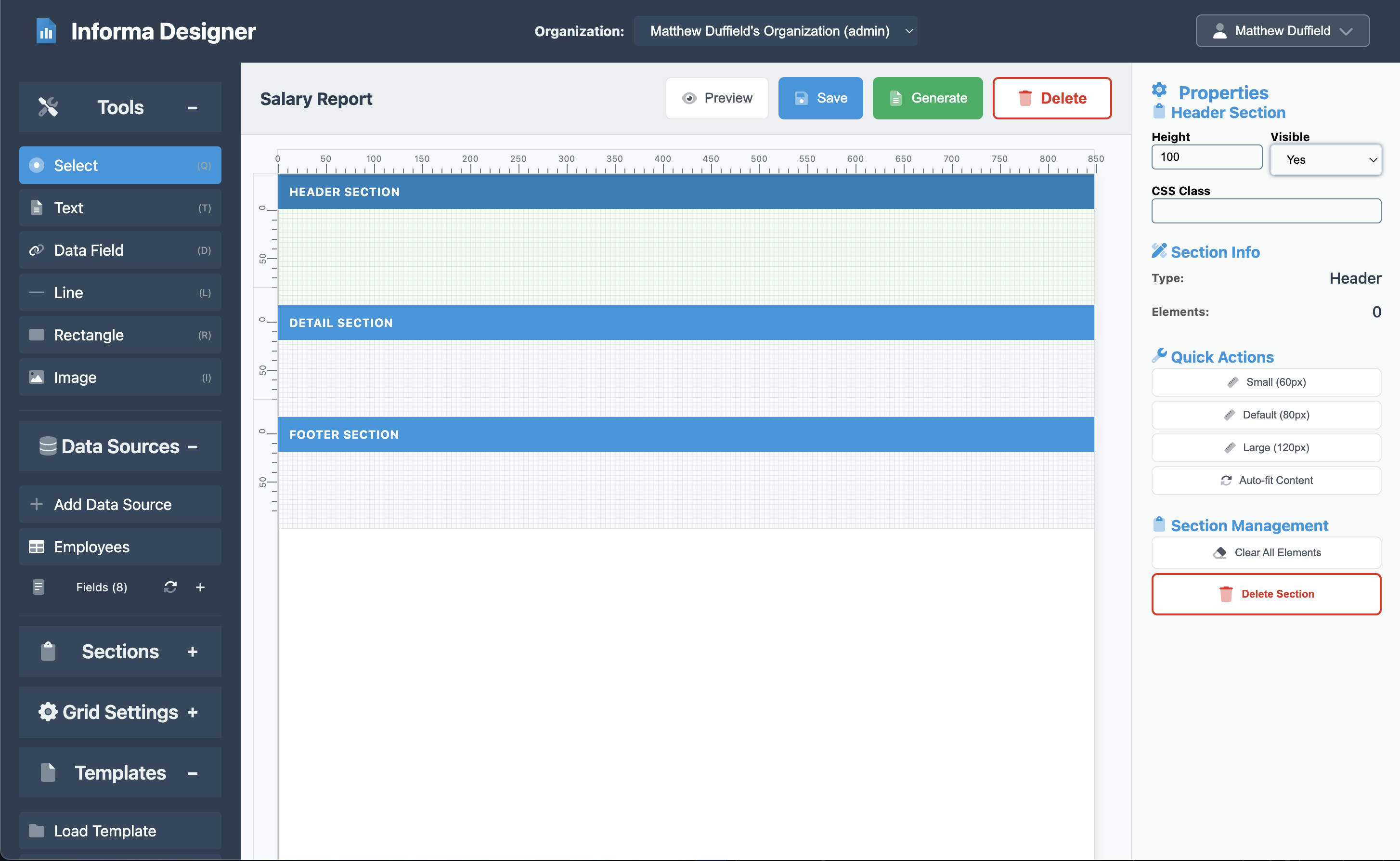Click Delete Section in Section Management

click(1266, 594)
